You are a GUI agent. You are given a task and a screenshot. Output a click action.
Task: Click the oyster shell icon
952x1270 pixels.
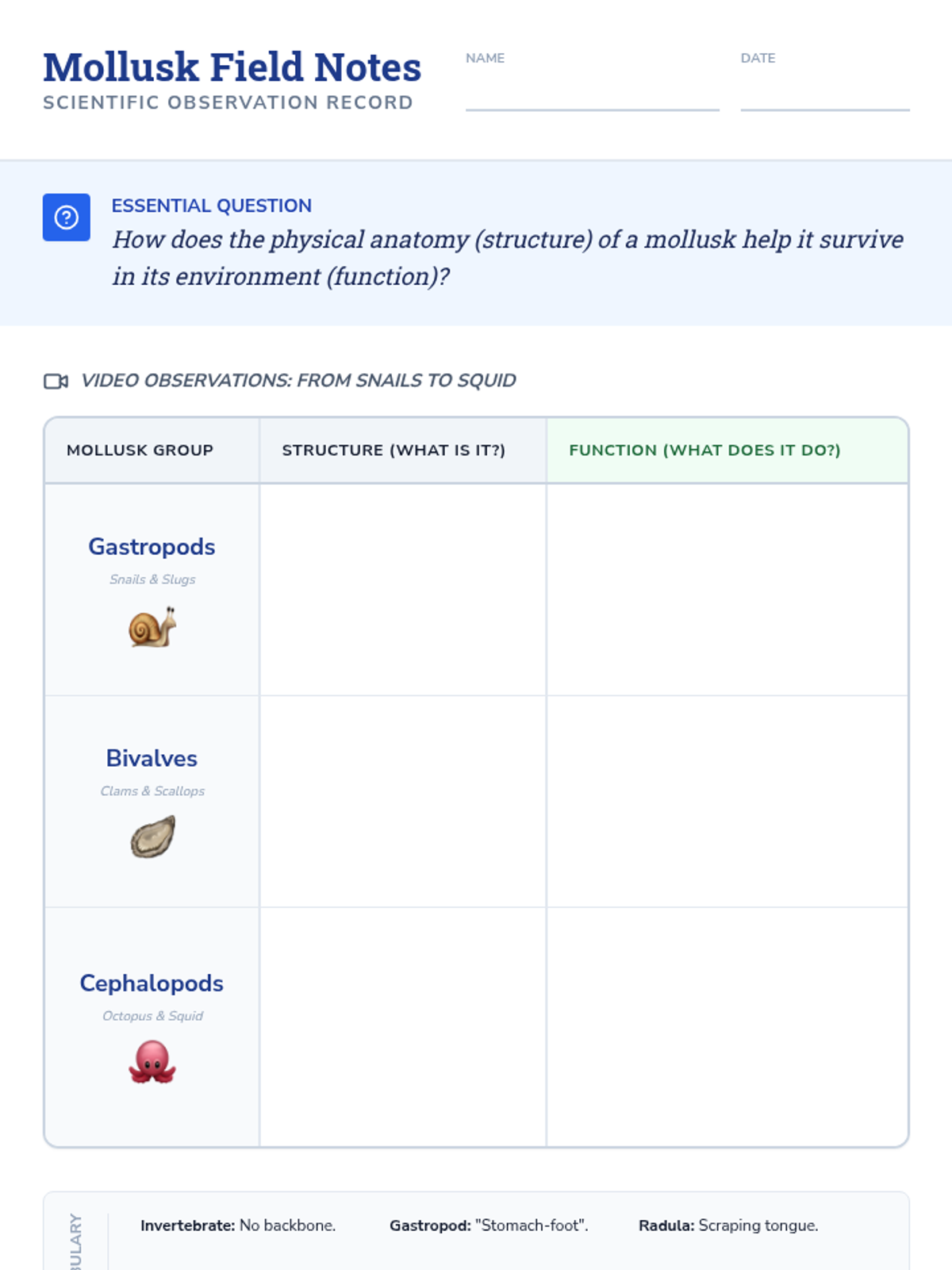click(152, 837)
